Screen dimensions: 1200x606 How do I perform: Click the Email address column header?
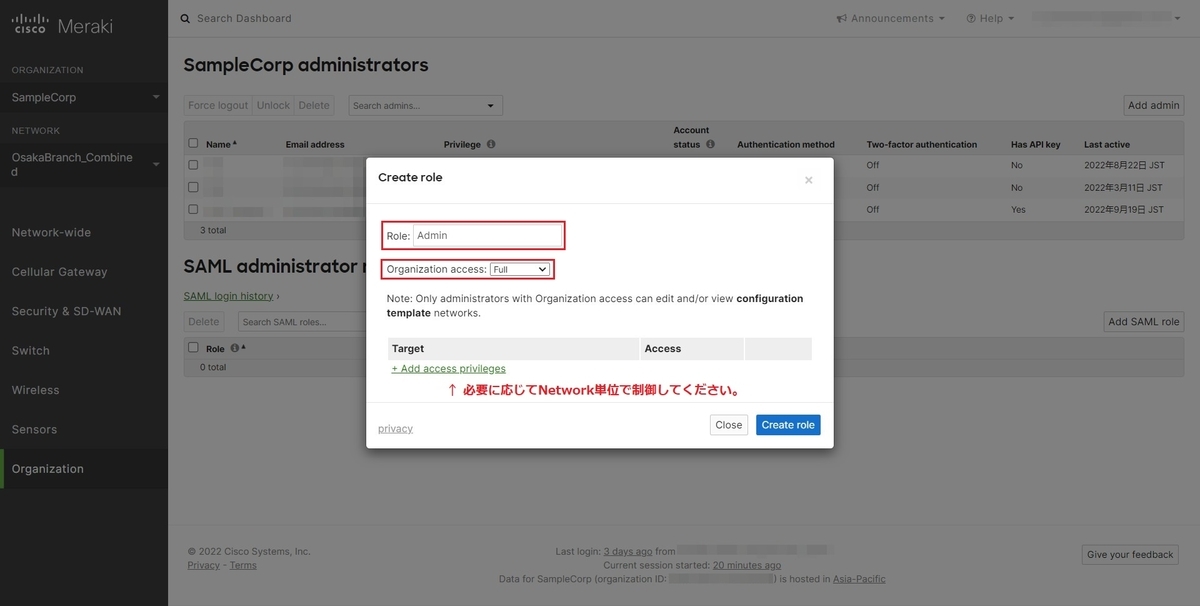tap(315, 144)
